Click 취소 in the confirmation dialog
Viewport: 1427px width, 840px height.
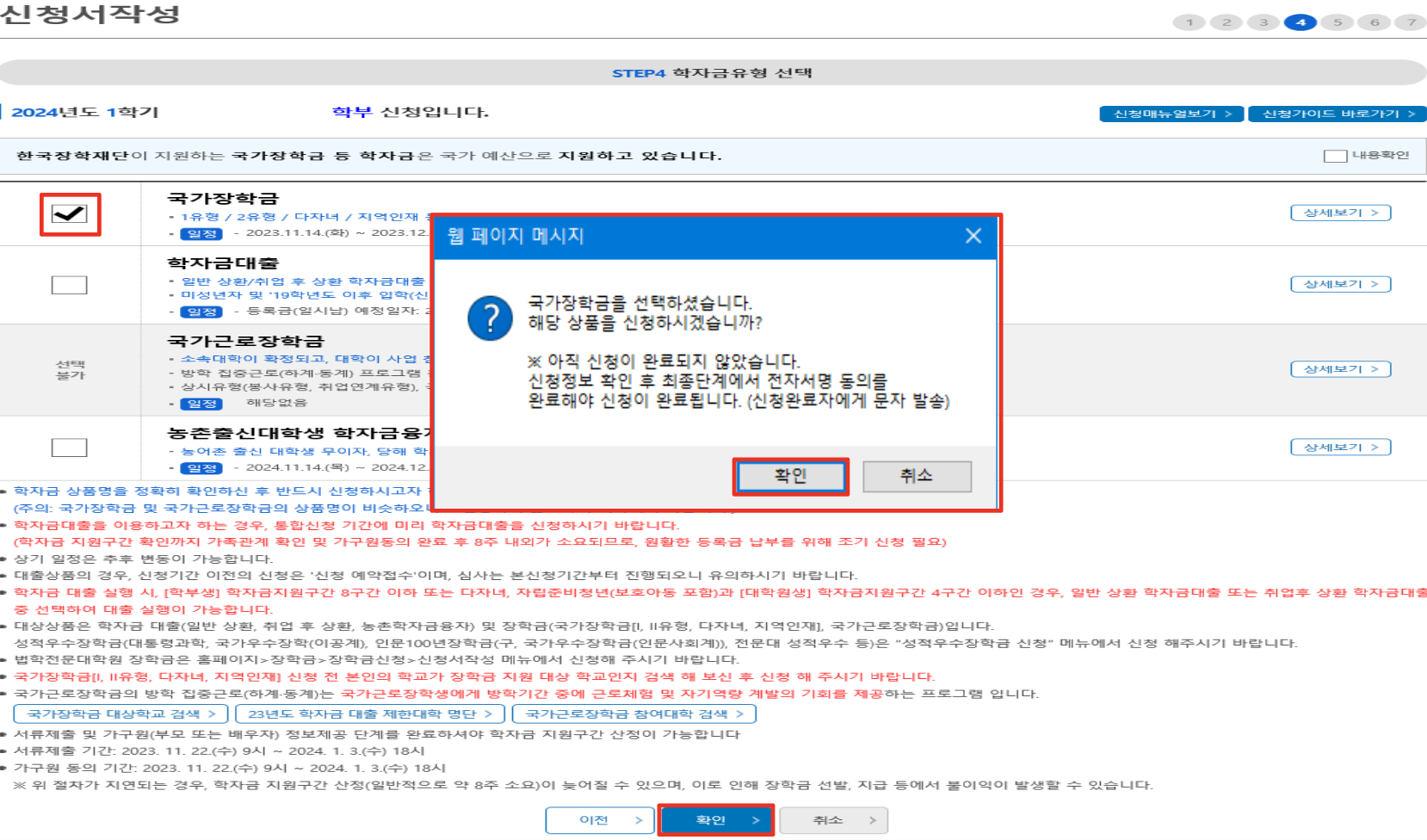coord(917,476)
